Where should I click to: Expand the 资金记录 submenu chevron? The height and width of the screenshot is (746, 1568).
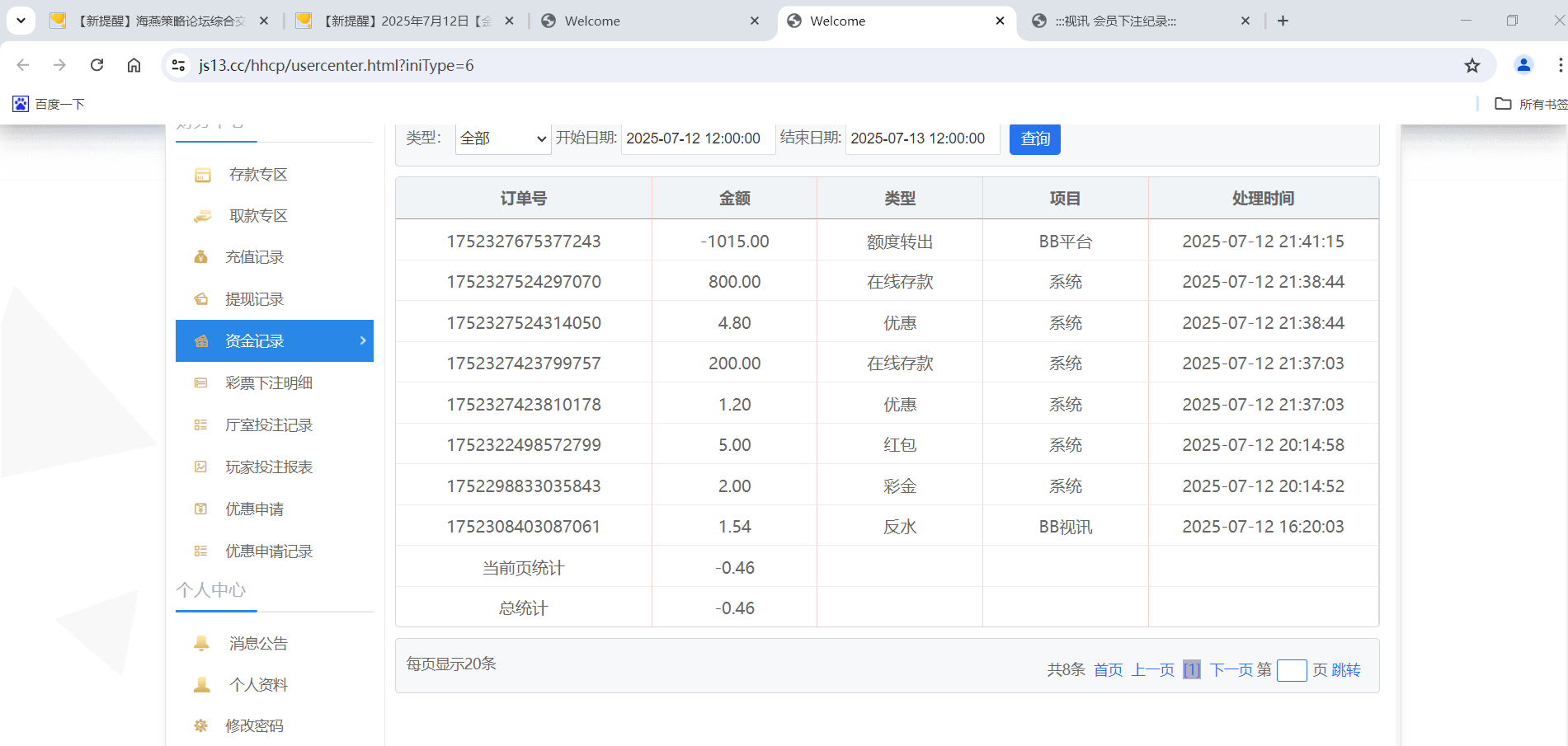pyautogui.click(x=361, y=340)
